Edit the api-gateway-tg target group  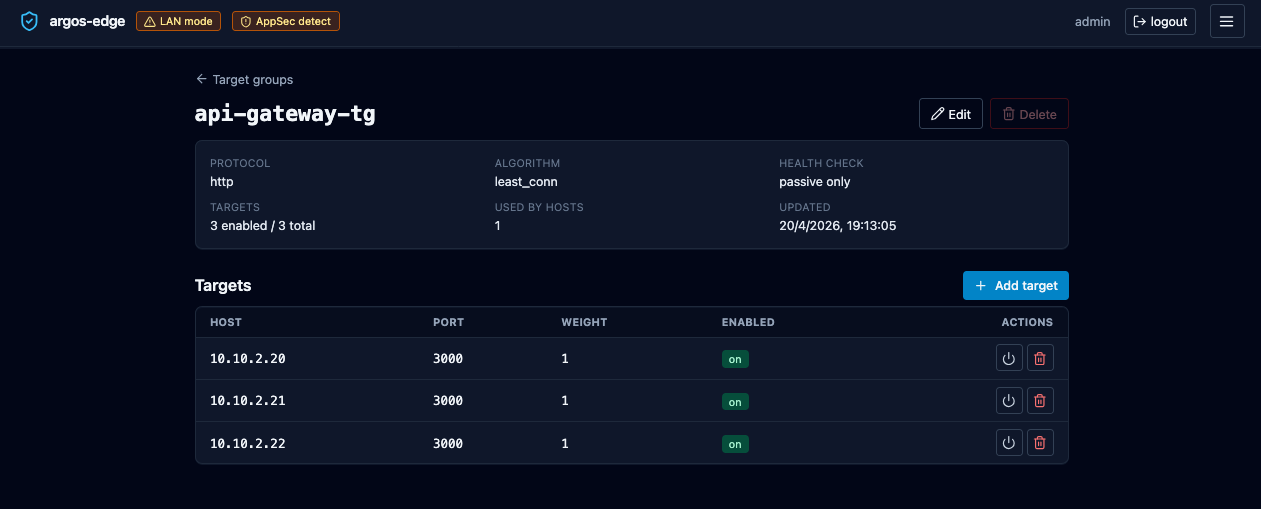pos(951,114)
